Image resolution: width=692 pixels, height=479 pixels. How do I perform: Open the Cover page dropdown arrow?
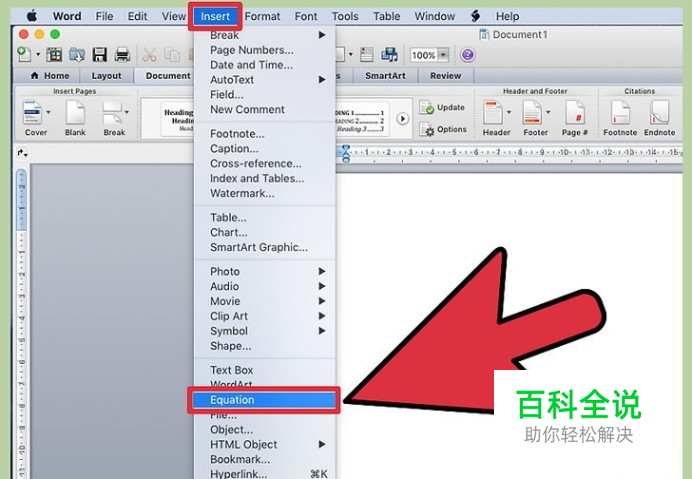[x=49, y=112]
